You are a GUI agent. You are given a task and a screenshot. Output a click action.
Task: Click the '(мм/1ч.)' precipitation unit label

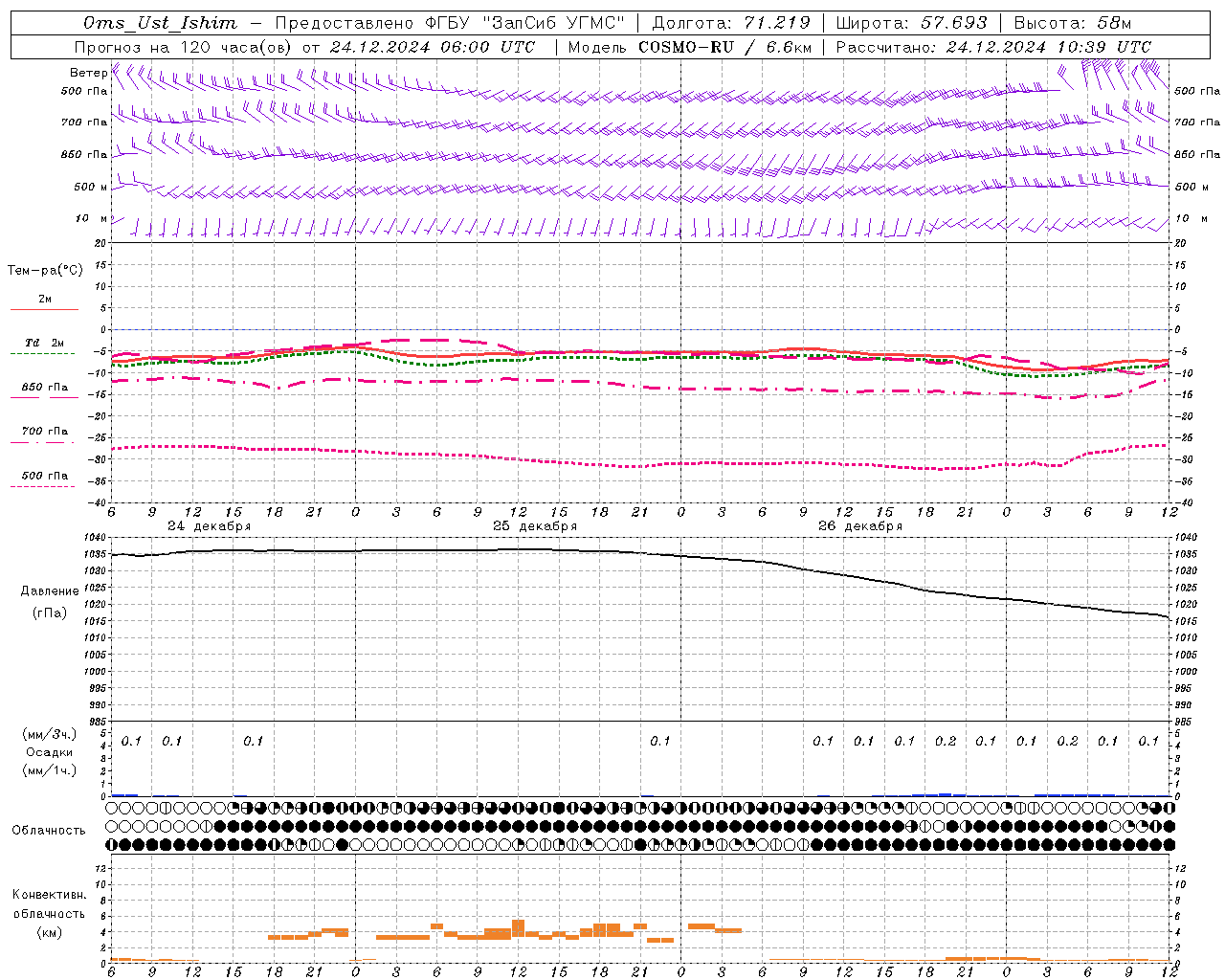50,770
